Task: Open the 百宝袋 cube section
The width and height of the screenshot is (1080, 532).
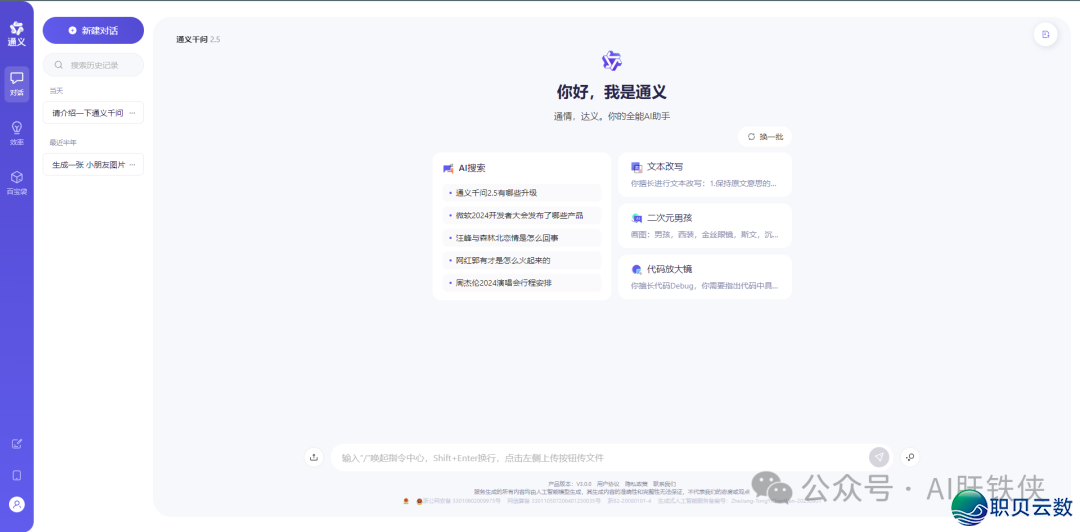Action: click(x=17, y=183)
